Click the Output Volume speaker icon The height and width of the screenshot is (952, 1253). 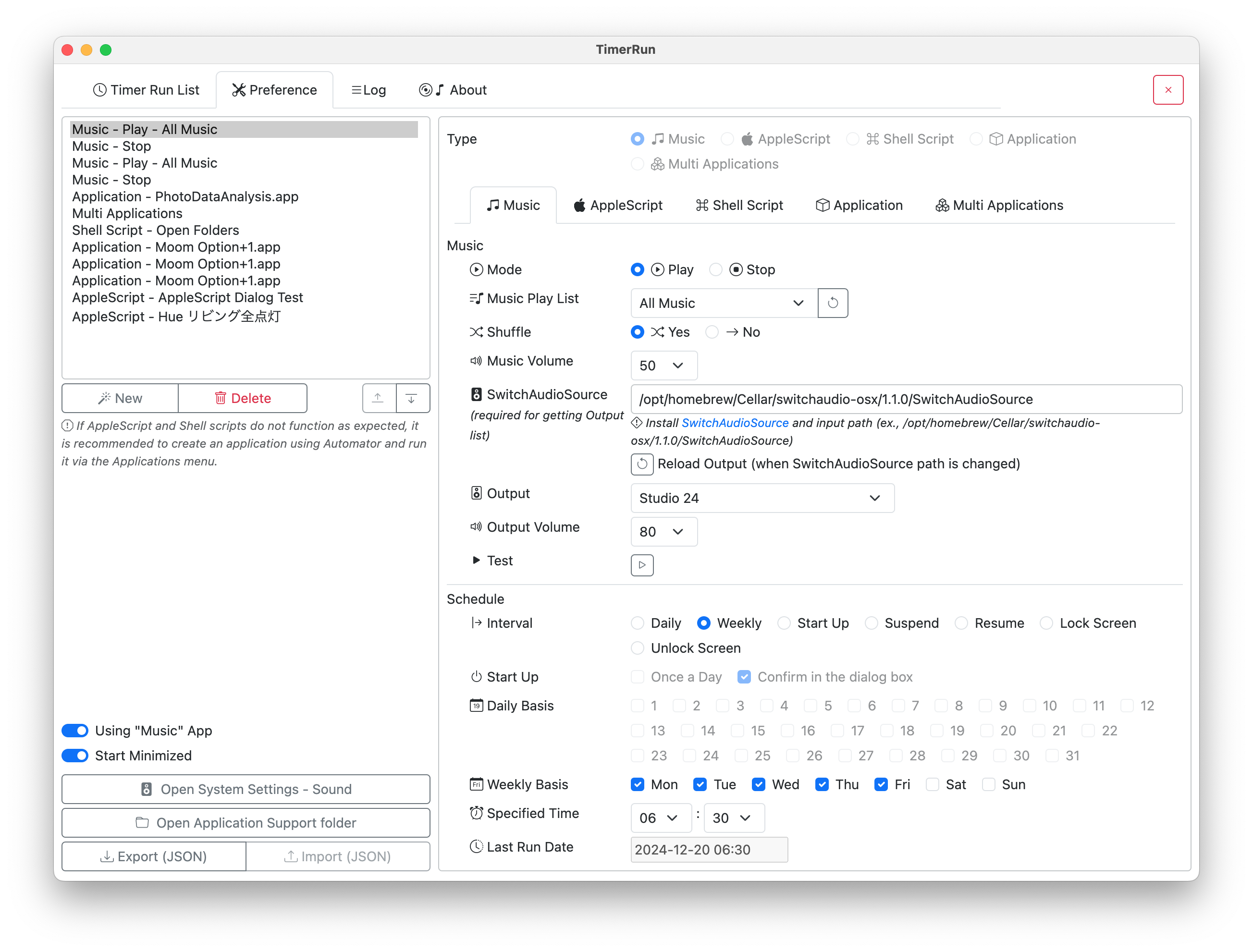click(476, 527)
